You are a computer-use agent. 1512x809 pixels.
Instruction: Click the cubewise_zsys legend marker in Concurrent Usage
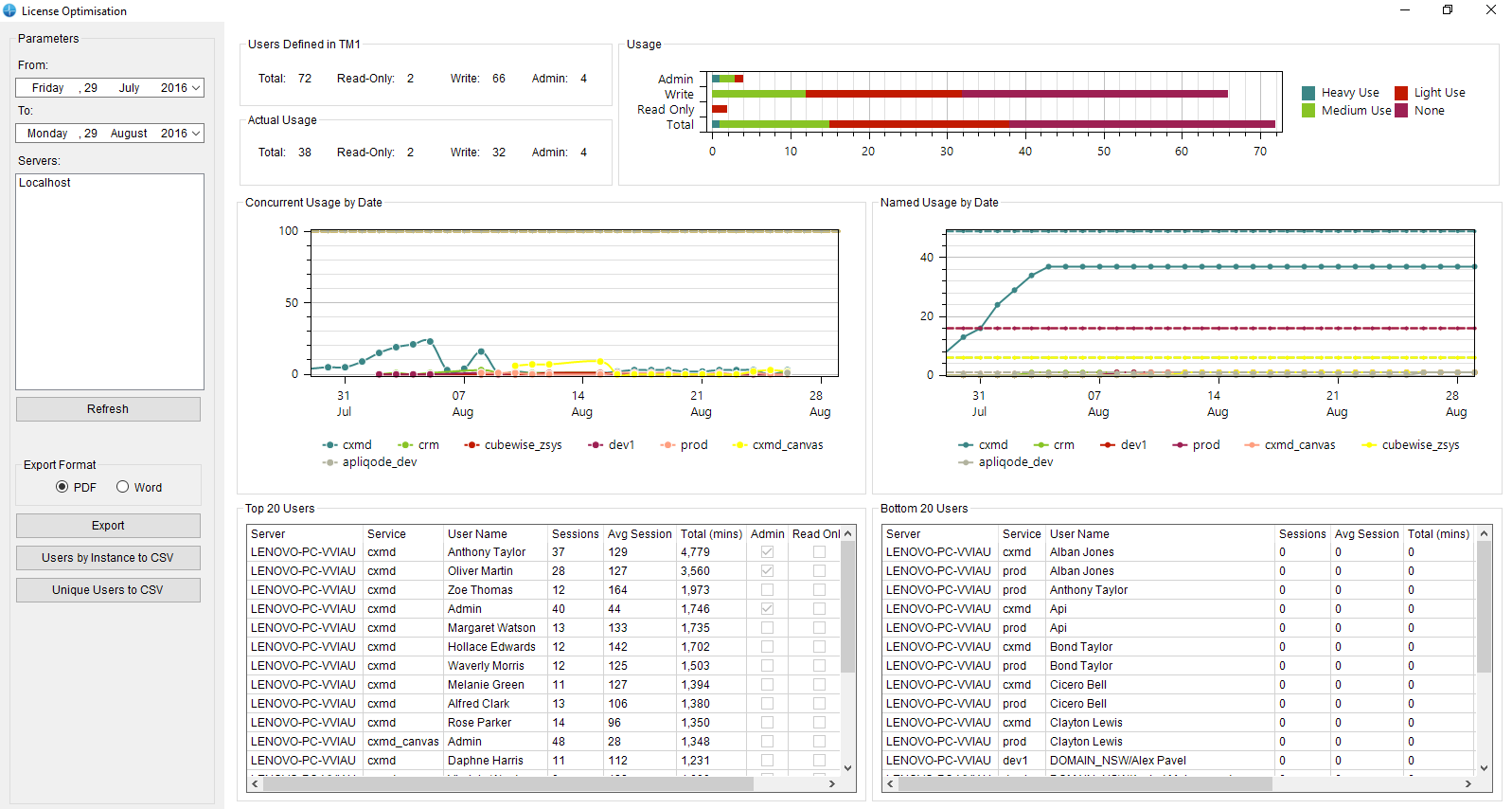(x=471, y=445)
